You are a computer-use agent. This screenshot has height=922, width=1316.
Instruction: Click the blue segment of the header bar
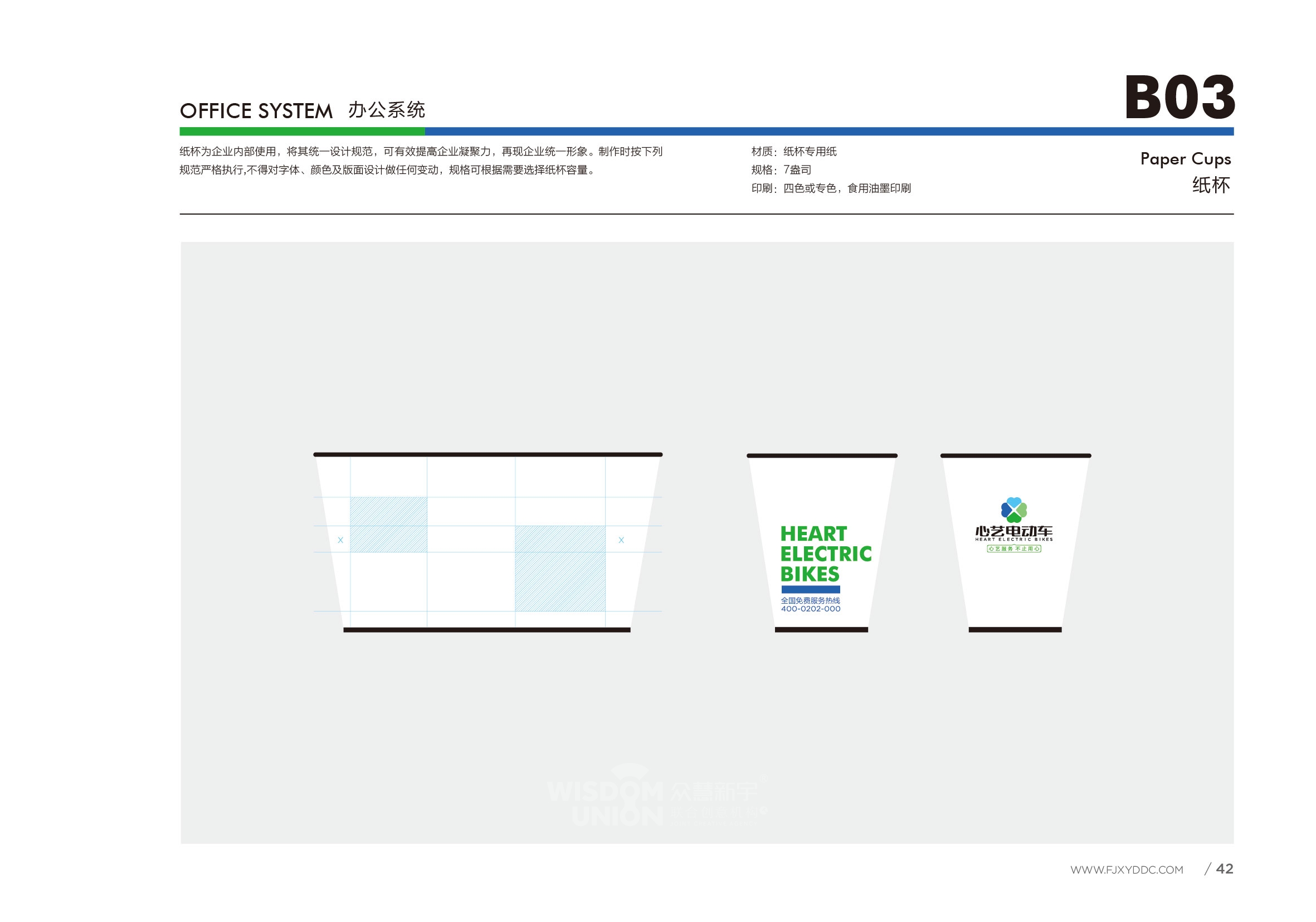[x=830, y=132]
